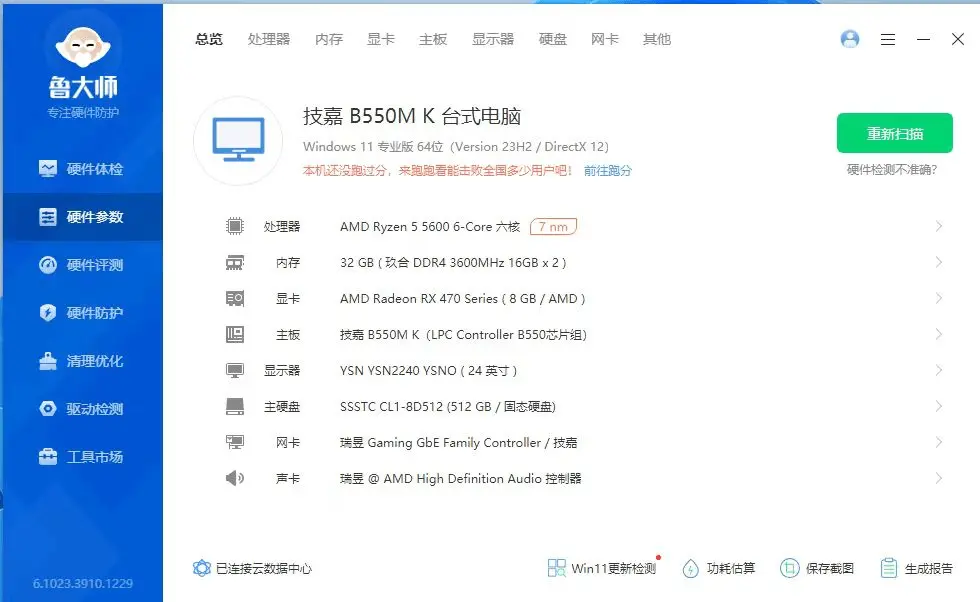The image size is (980, 602).
Task: Click the desktop computer monitor icon
Action: (x=238, y=141)
